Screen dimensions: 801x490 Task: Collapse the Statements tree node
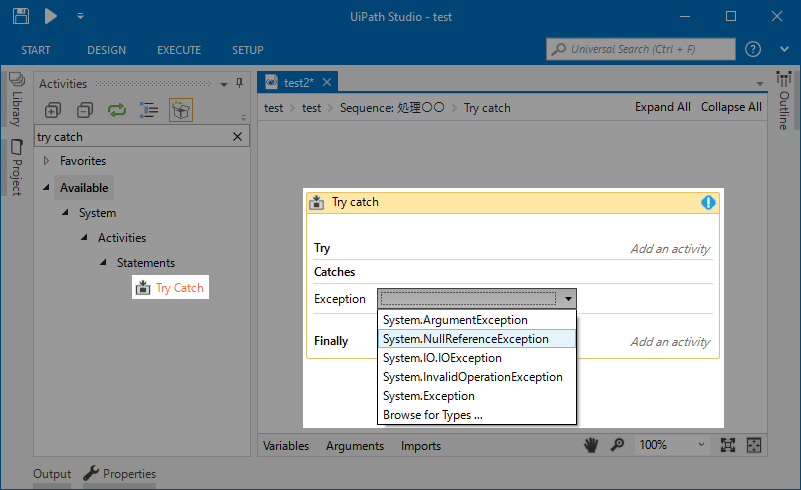pyautogui.click(x=103, y=262)
